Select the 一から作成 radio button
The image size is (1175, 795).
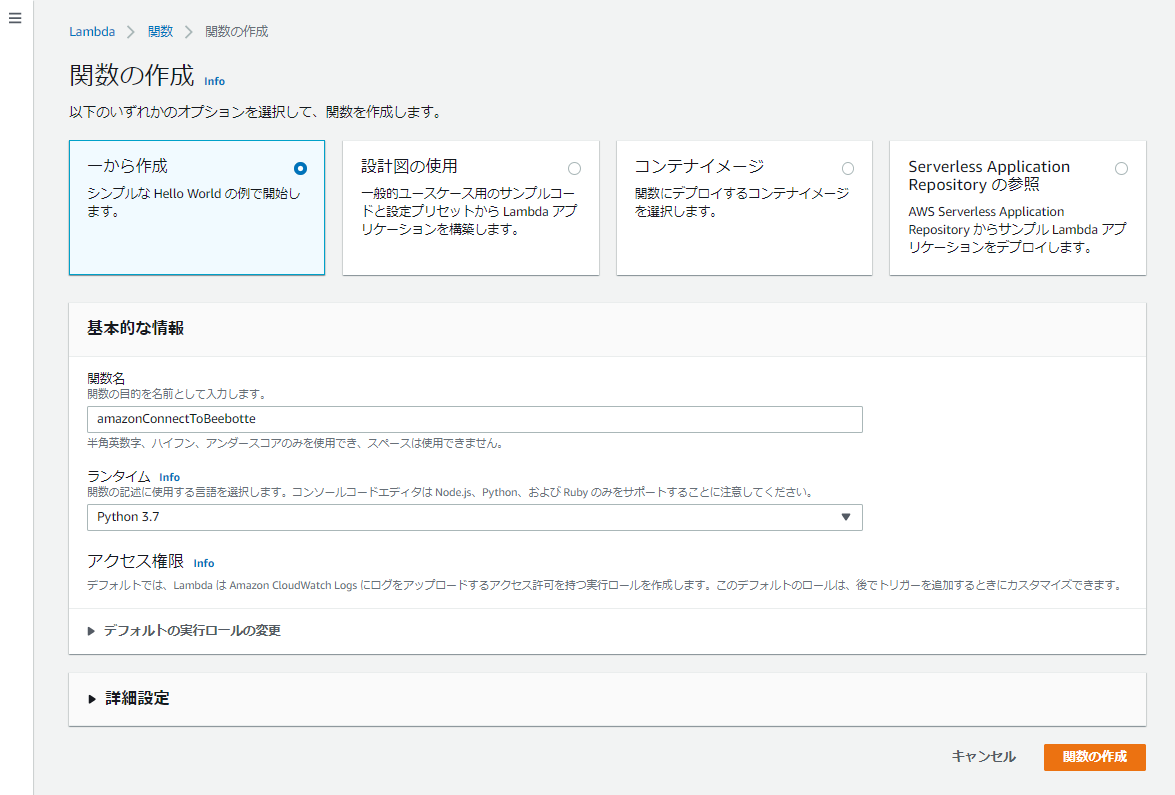click(300, 169)
